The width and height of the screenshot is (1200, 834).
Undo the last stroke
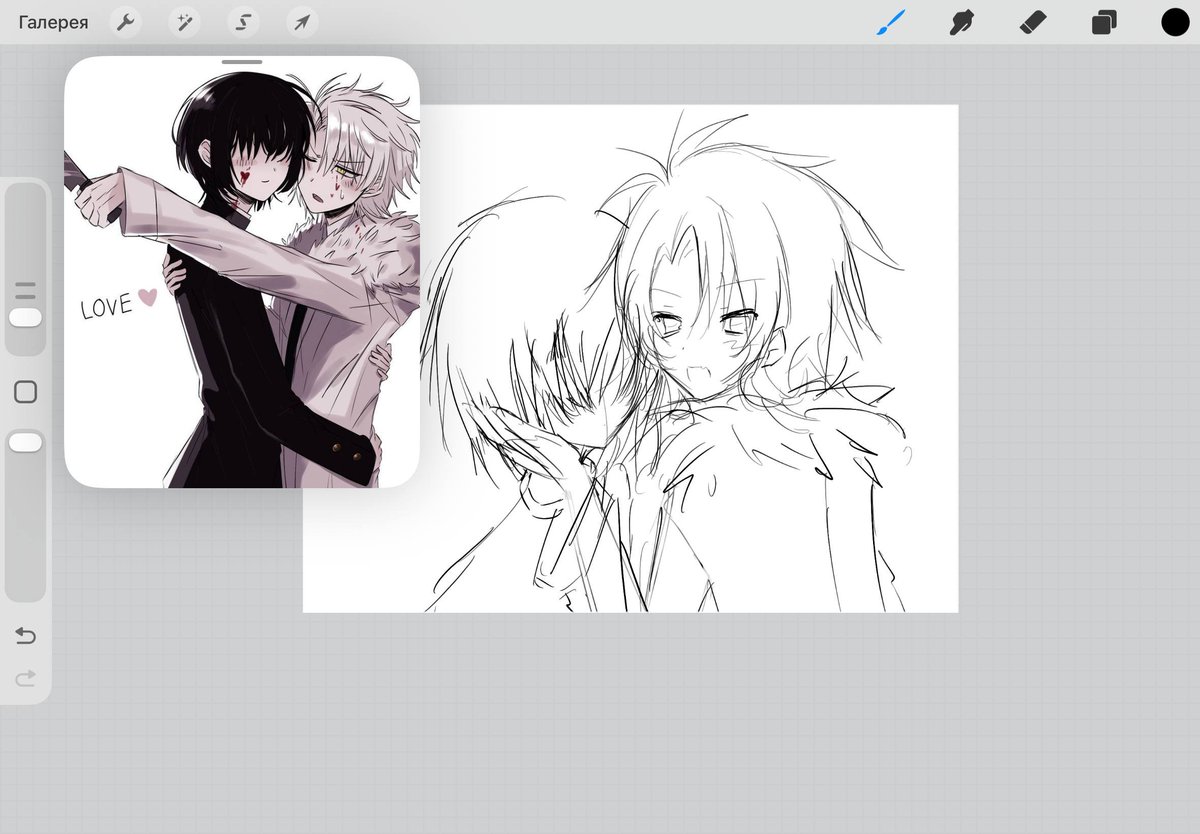coord(26,636)
